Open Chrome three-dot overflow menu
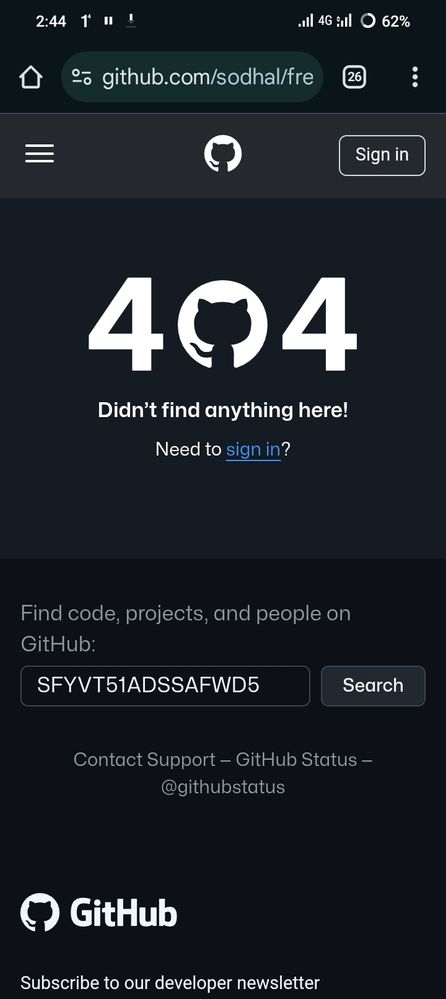This screenshot has height=999, width=446. 415,77
